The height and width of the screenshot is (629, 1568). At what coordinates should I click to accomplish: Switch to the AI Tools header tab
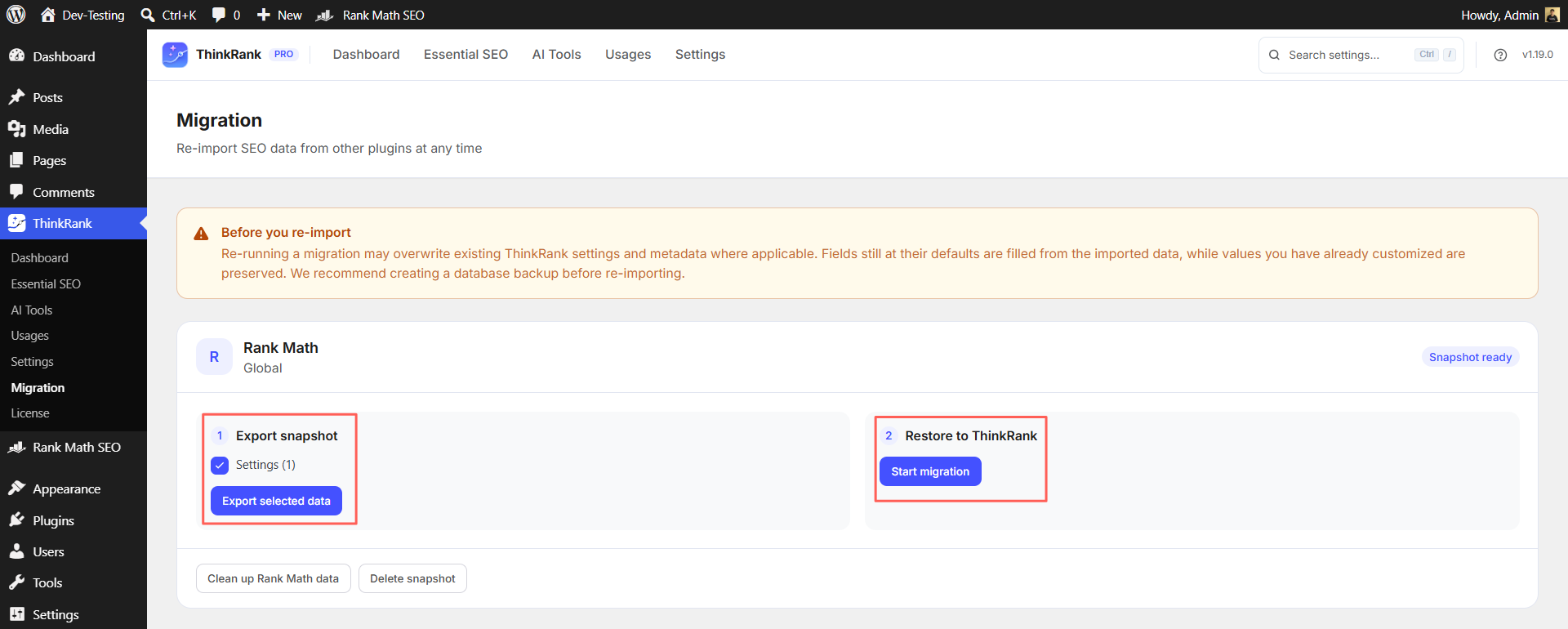[x=556, y=55]
